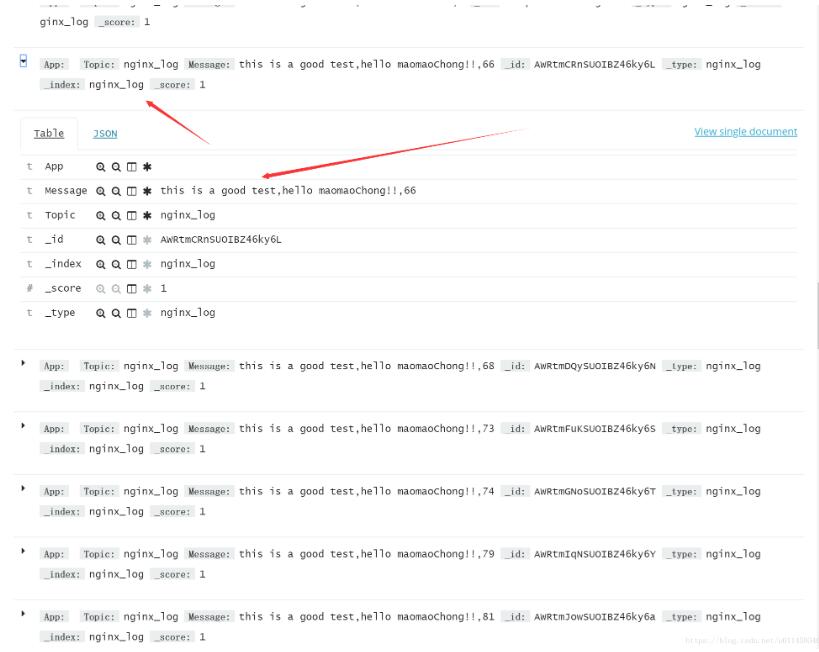Filter for value on _id field
The width and height of the screenshot is (819, 652).
click(101, 240)
